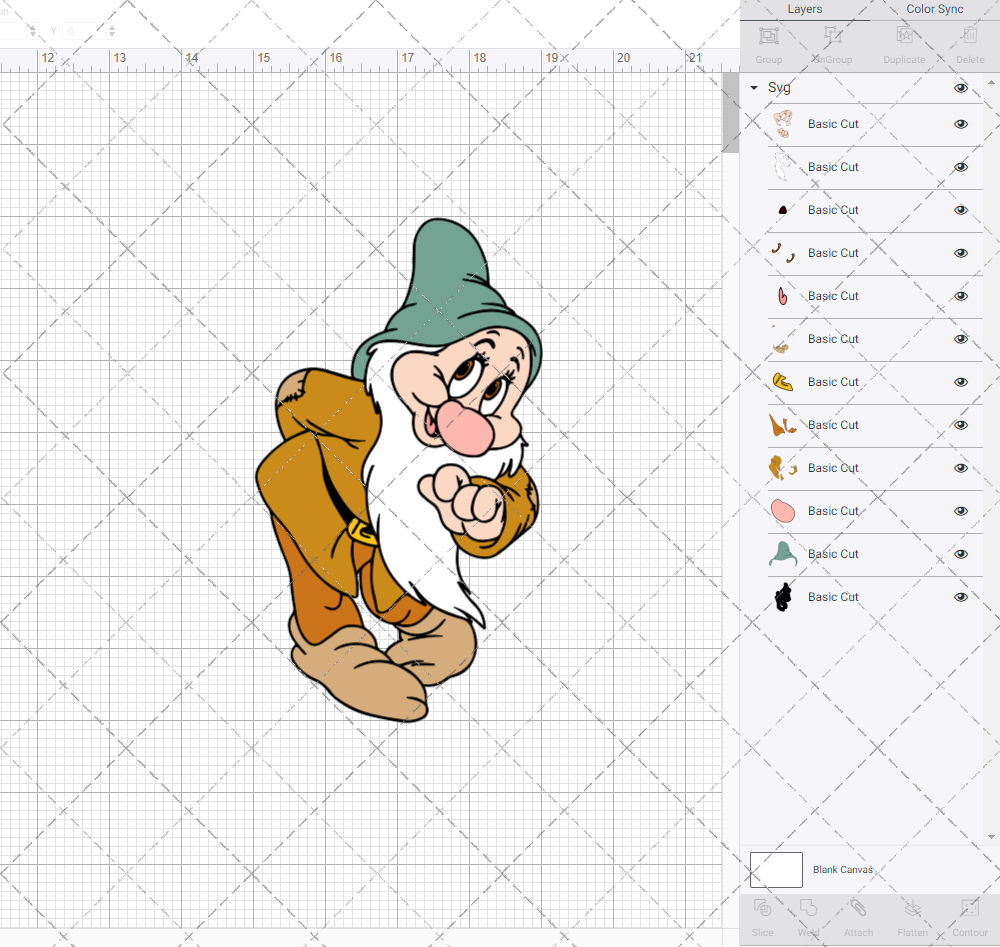Select the black silhouette layer thumbnail
Screen dimensions: 1000x947
783,597
